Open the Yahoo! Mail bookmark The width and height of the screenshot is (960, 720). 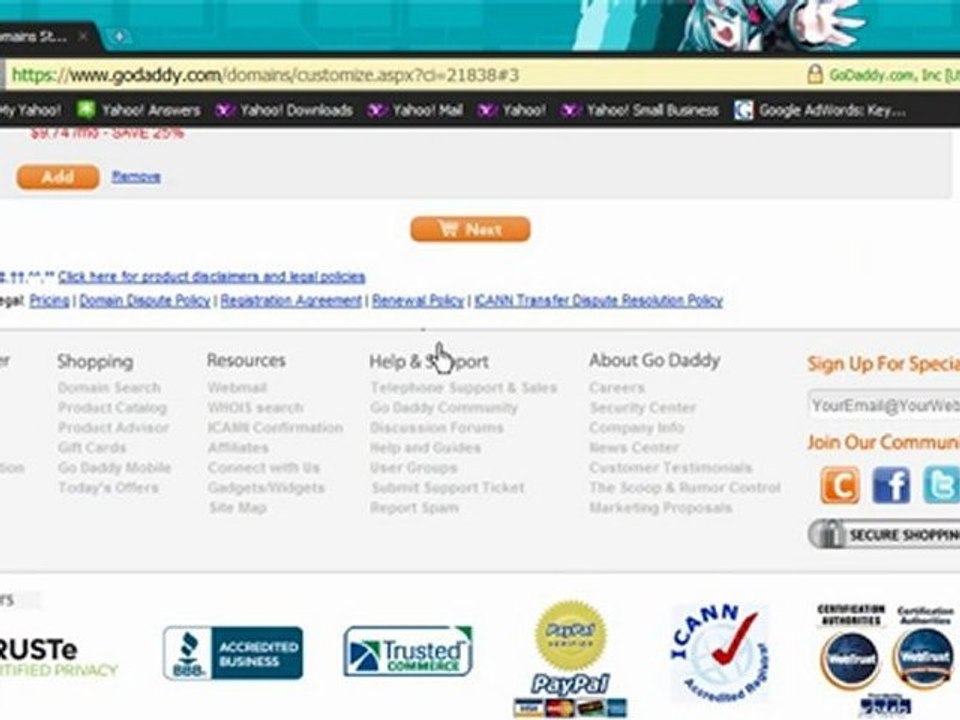click(x=415, y=110)
